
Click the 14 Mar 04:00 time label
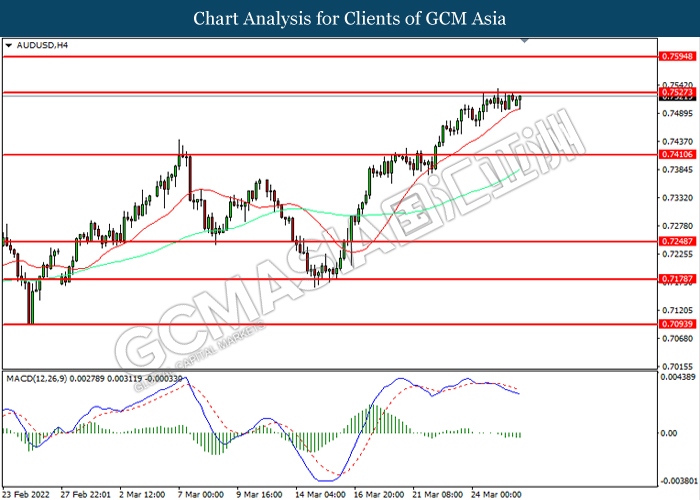click(321, 494)
